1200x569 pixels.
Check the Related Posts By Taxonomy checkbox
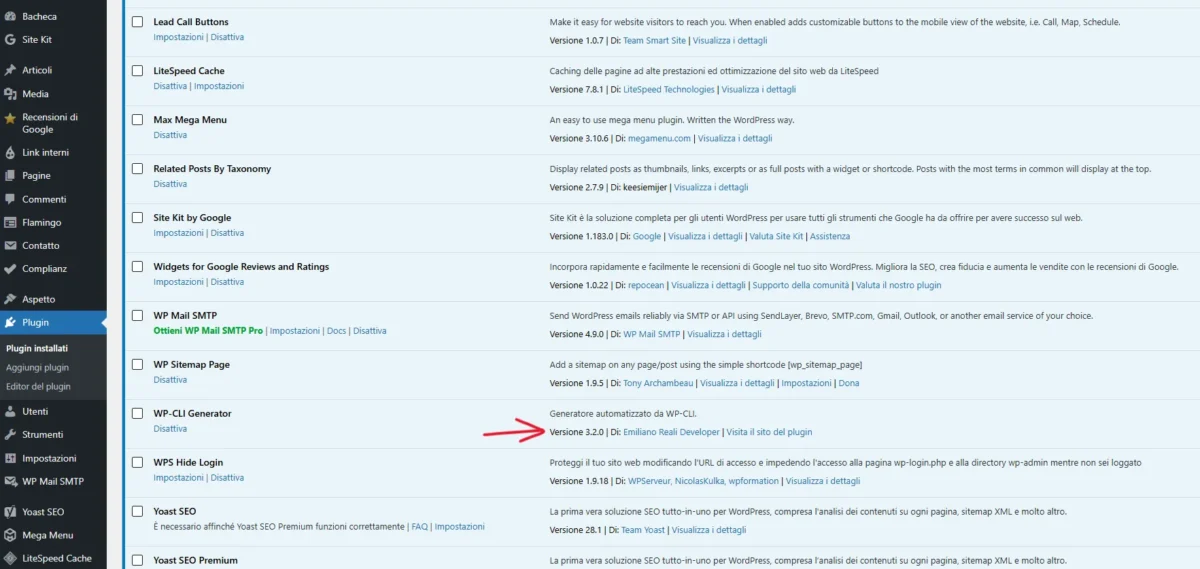point(138,169)
